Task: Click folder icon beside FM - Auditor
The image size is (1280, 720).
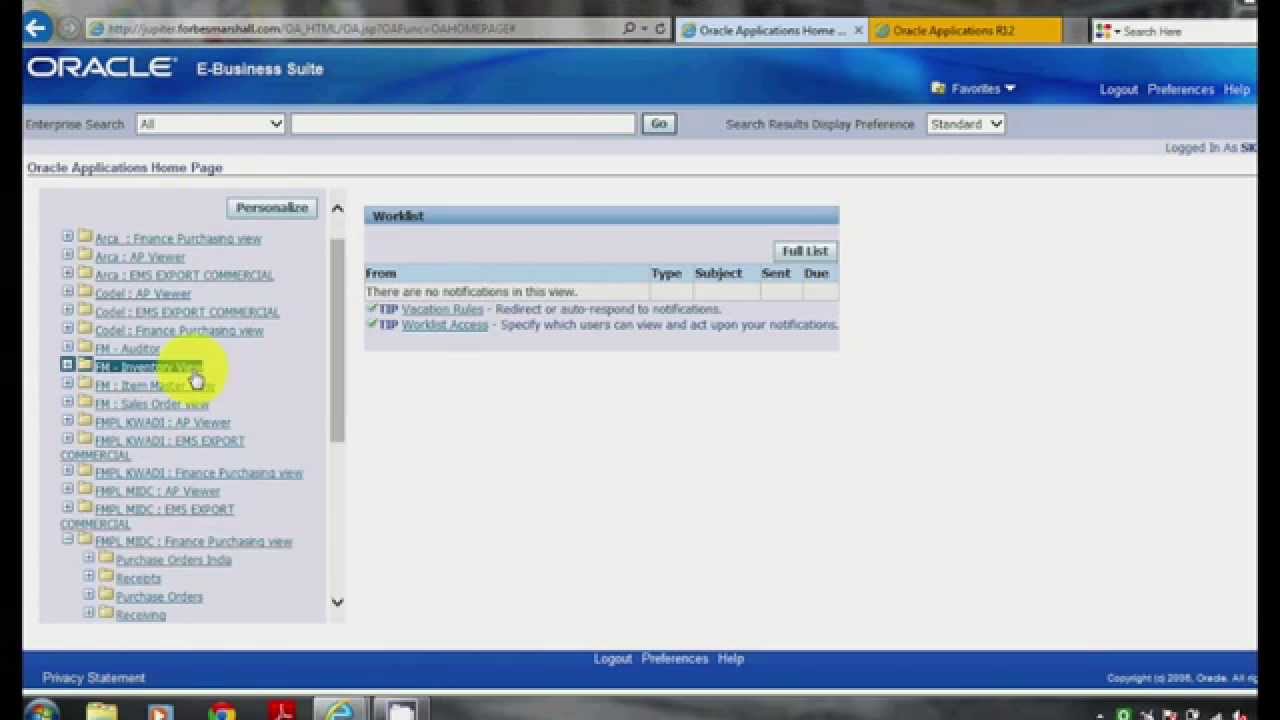Action: pos(85,347)
